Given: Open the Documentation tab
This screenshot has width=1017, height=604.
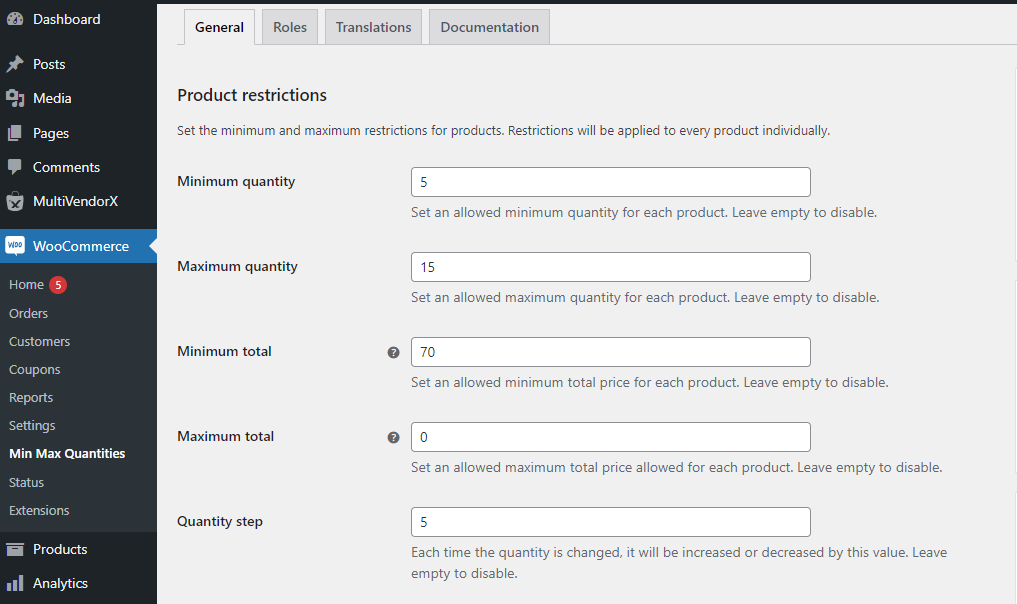Looking at the screenshot, I should coord(490,27).
